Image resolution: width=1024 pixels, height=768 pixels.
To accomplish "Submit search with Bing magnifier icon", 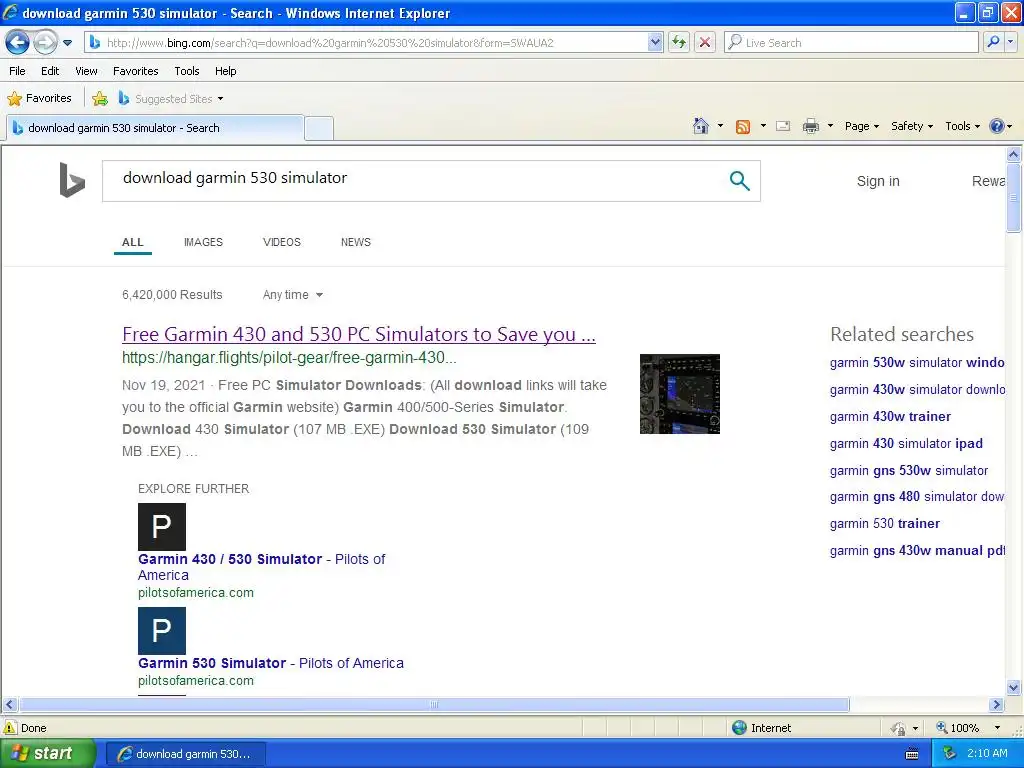I will pyautogui.click(x=739, y=180).
